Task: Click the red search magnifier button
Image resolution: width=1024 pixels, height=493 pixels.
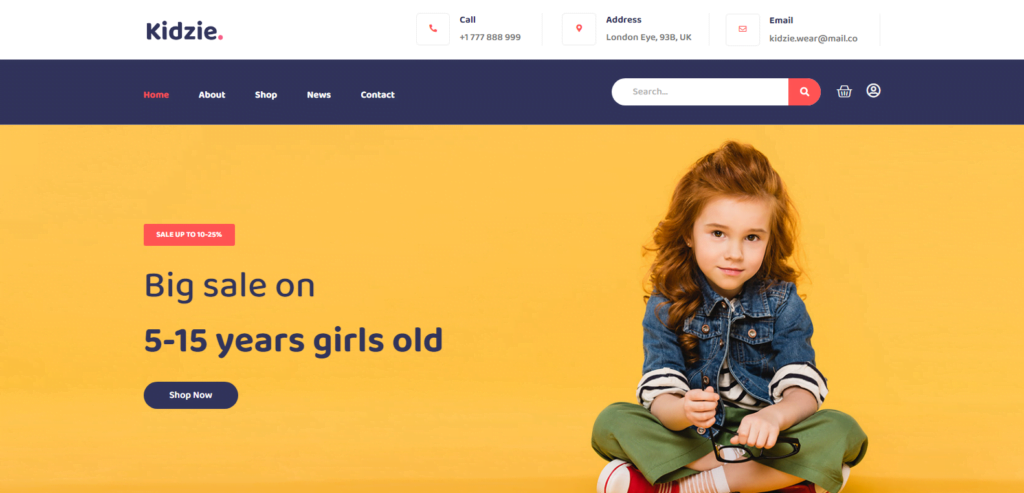Action: point(805,92)
